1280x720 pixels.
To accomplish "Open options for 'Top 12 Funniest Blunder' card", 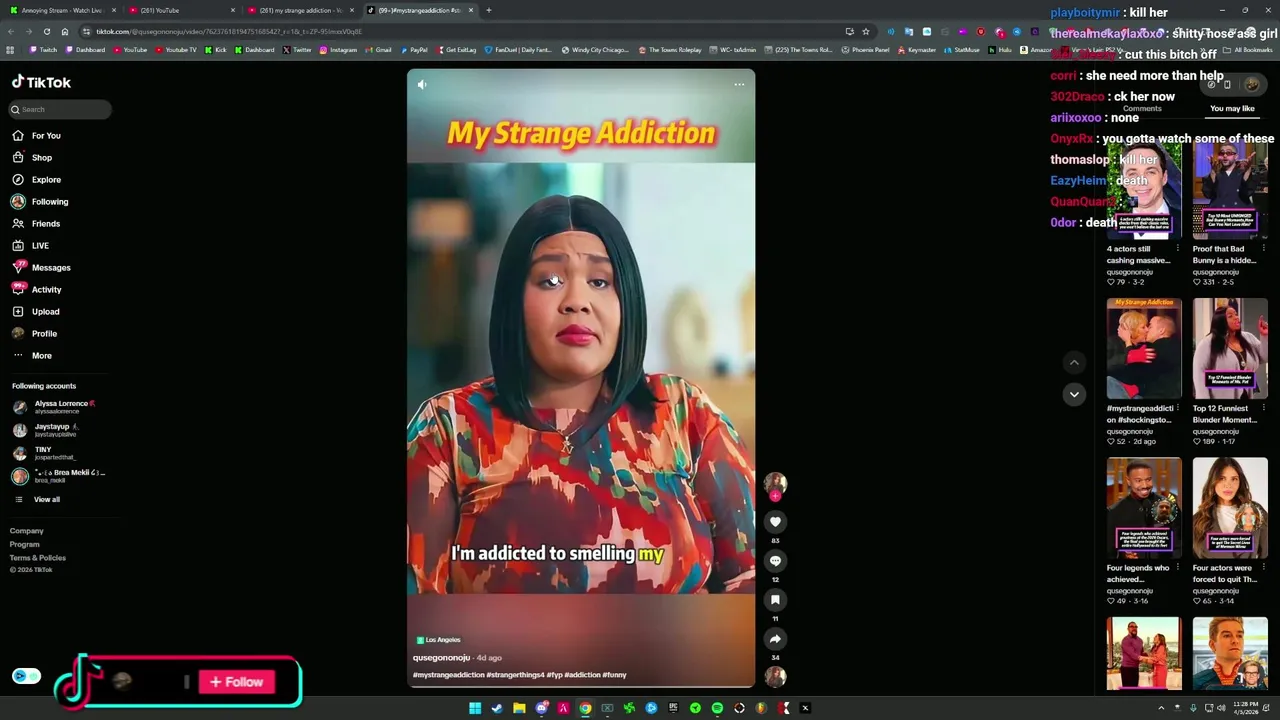I will (1264, 408).
